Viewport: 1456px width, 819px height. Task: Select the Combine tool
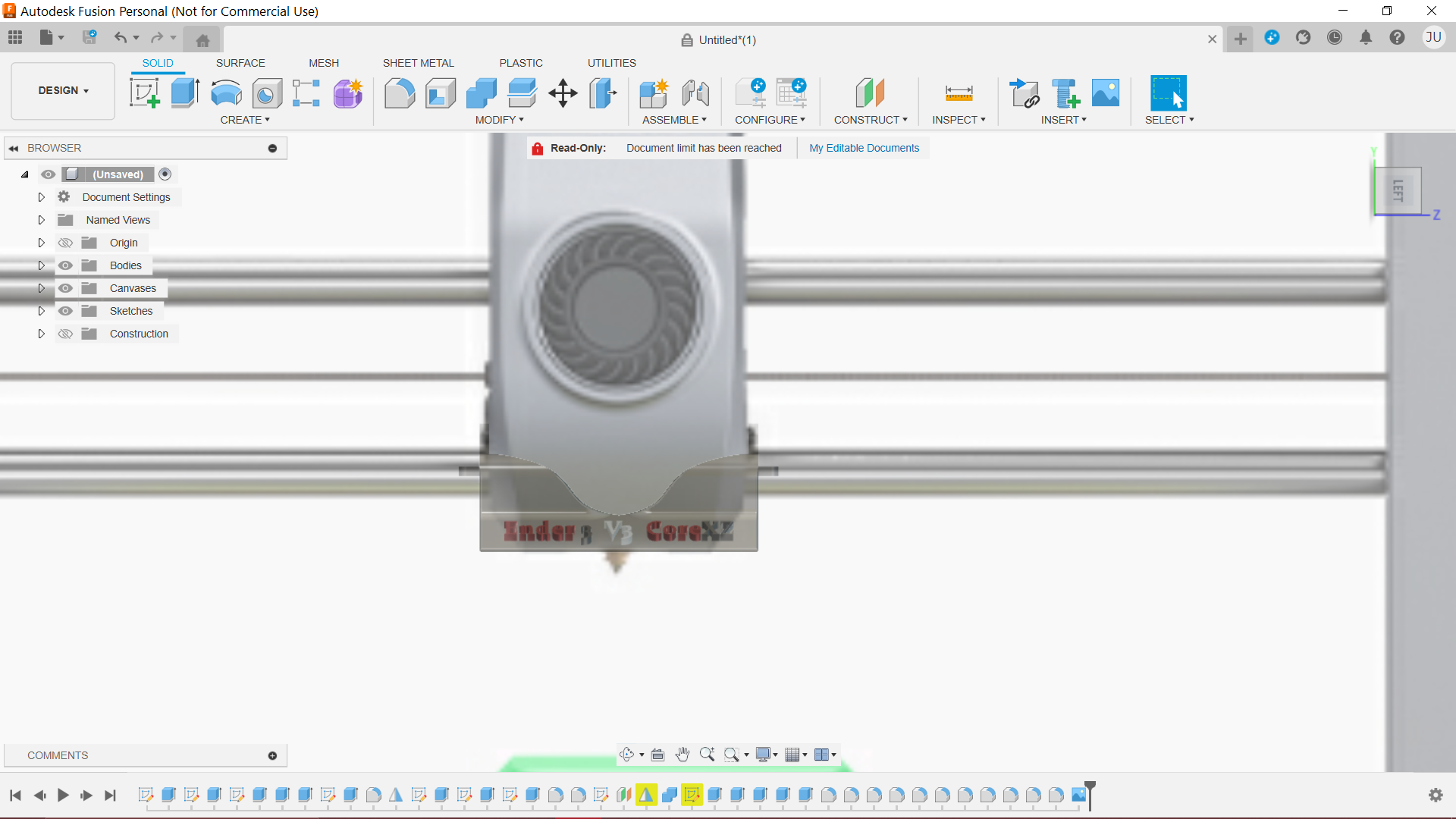click(x=482, y=93)
